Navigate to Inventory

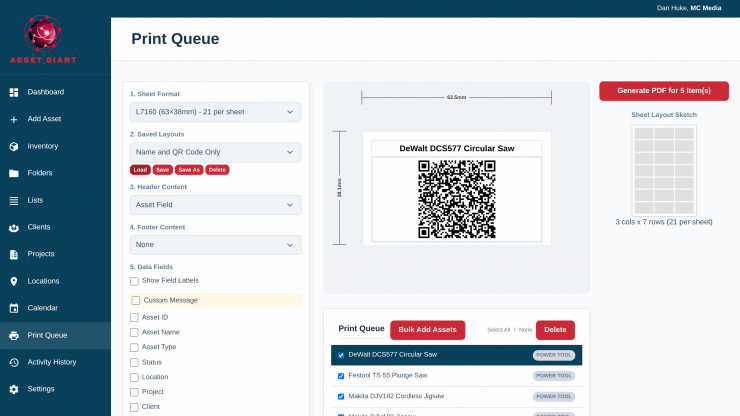click(43, 146)
